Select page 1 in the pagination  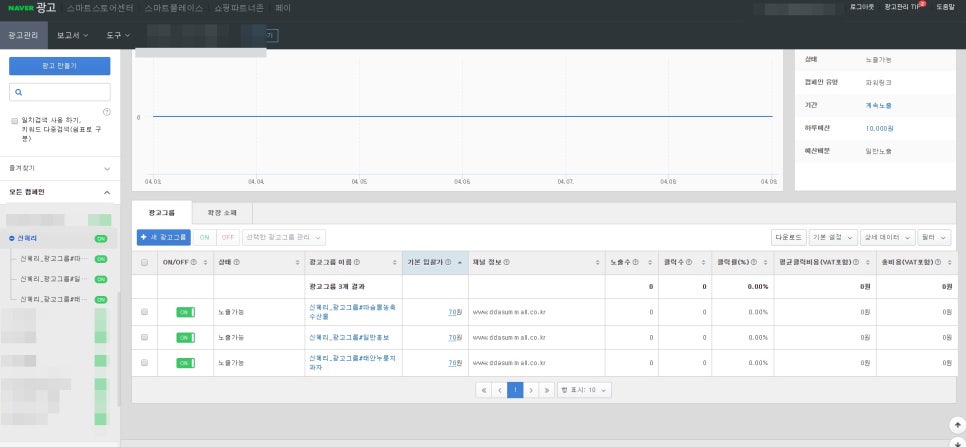pos(515,390)
